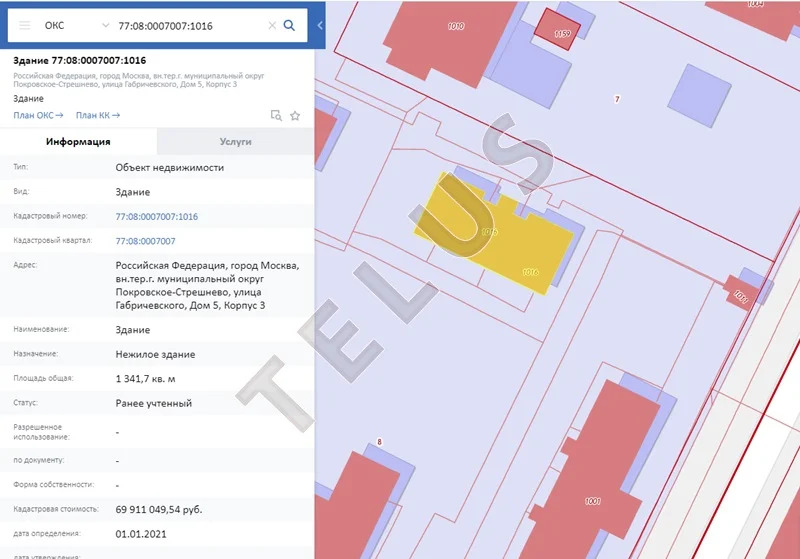Open cadastral quarter link 77:08:0007007
The width and height of the screenshot is (800, 559).
(x=145, y=241)
